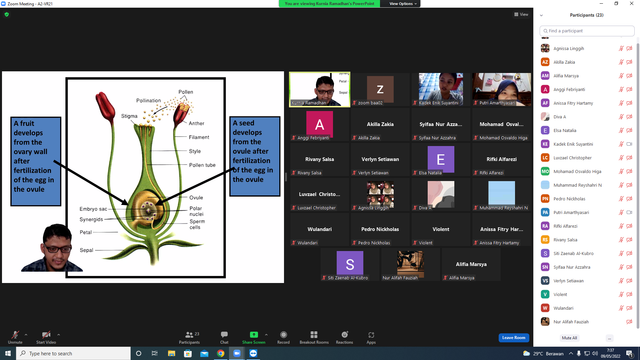
Task: Toggle Violent's video-off icon in list
Action: (x=629, y=294)
